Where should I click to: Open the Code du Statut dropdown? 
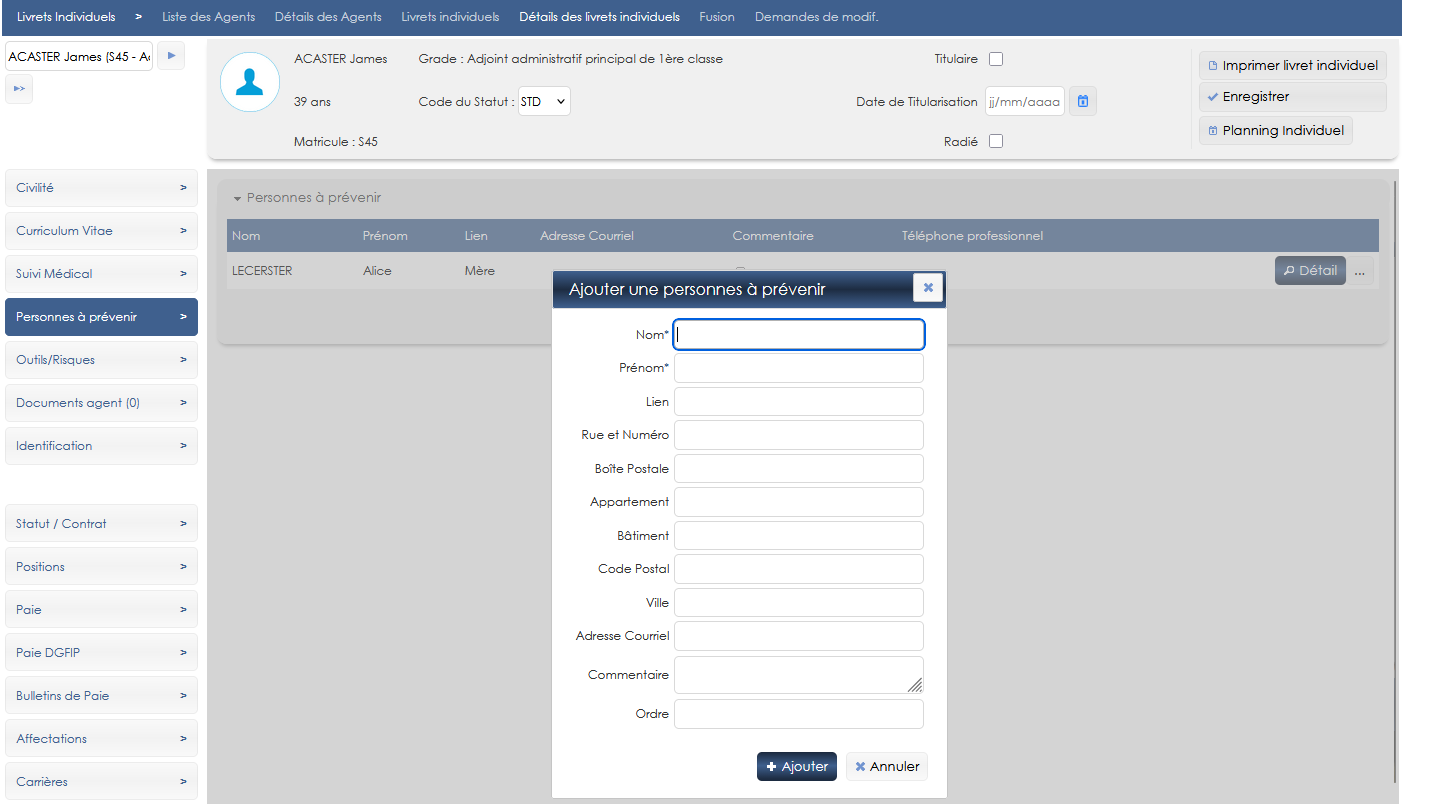tap(544, 101)
